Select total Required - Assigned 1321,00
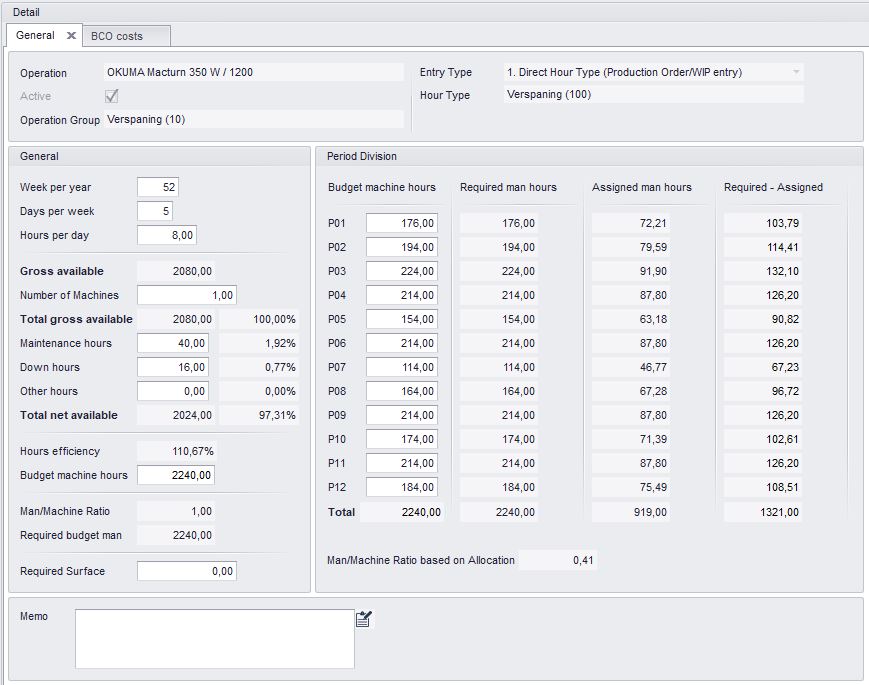This screenshot has width=869, height=685. (763, 512)
